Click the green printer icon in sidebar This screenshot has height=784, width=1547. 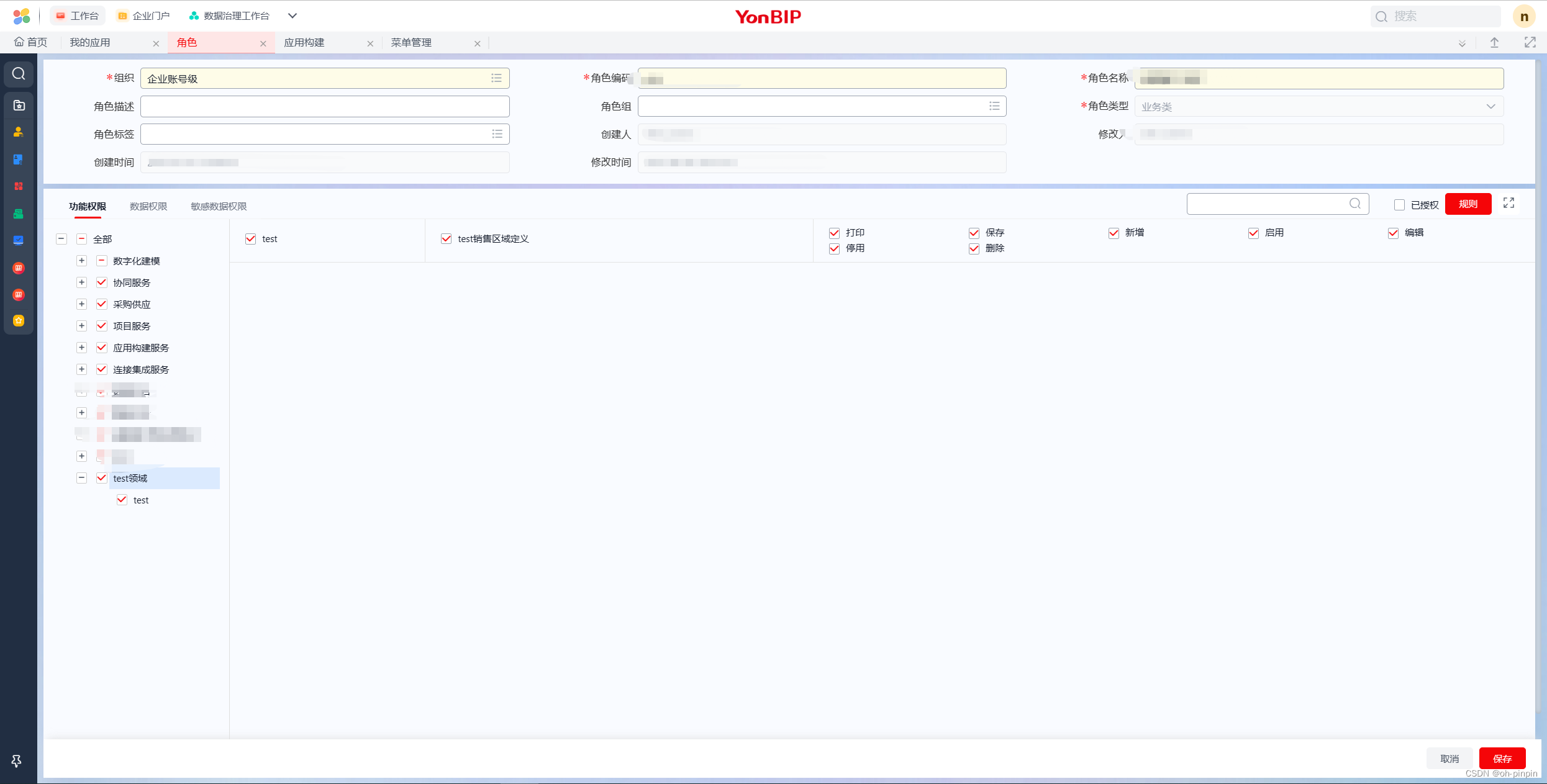coord(18,214)
